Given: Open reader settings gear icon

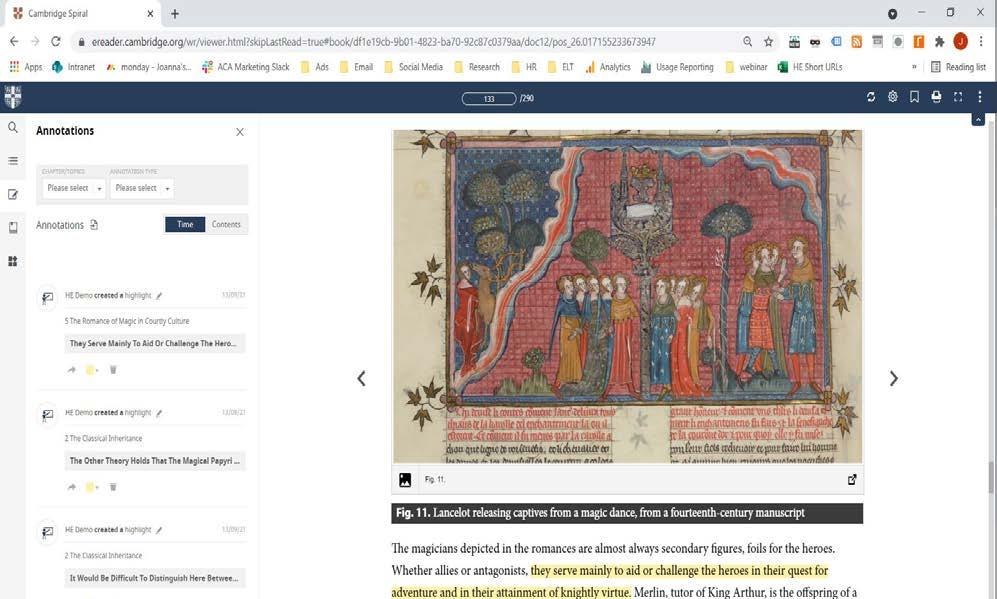Looking at the screenshot, I should click(893, 97).
